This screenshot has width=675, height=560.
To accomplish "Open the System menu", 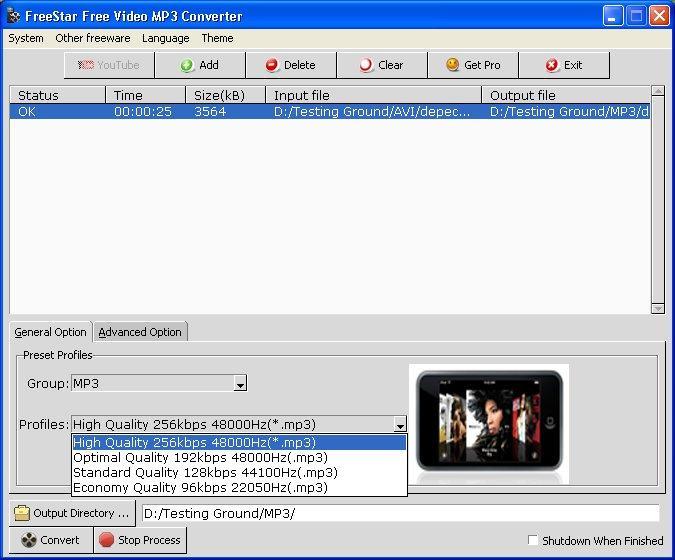I will (26, 38).
